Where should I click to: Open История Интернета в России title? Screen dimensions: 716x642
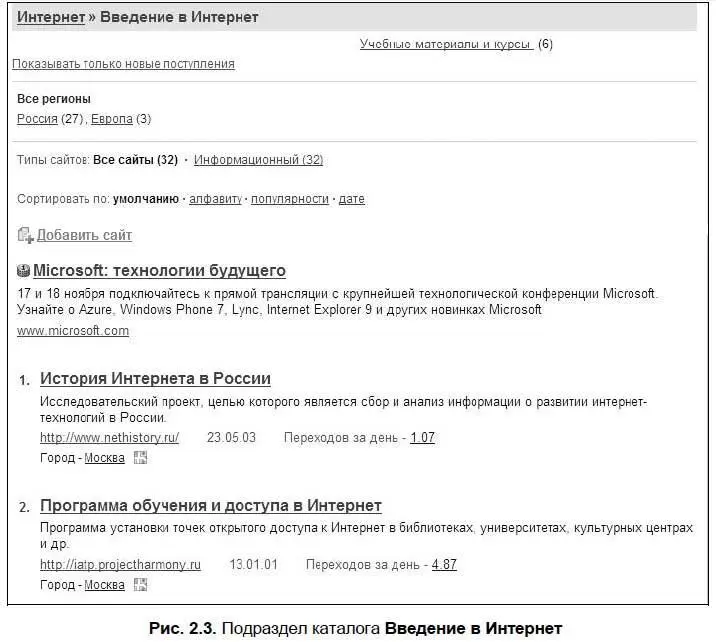click(155, 379)
